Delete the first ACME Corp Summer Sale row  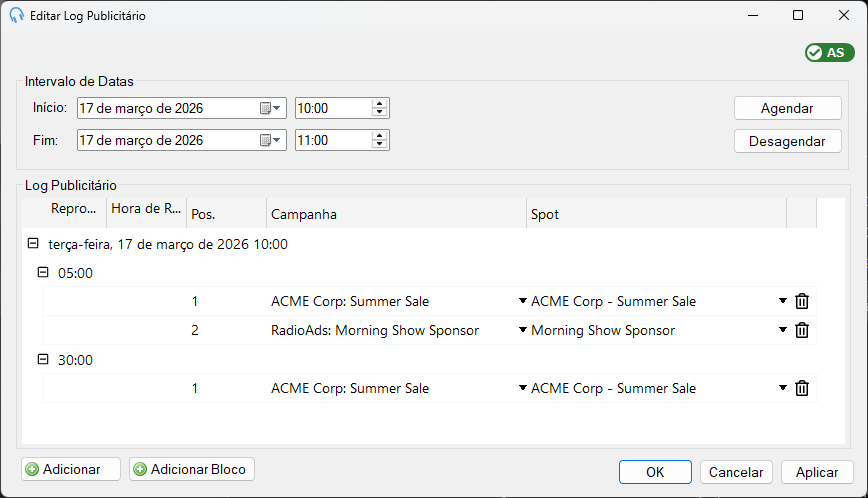[802, 301]
